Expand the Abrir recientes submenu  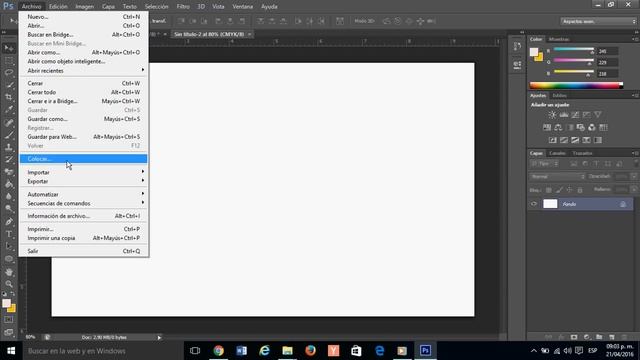pos(85,71)
